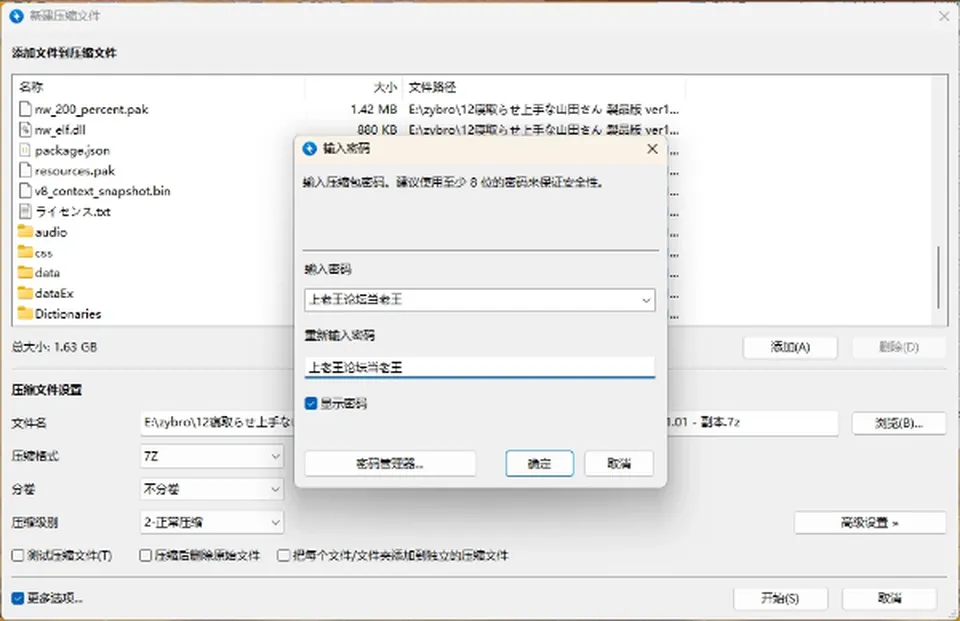Close the 输入密码 password dialog

[653, 149]
